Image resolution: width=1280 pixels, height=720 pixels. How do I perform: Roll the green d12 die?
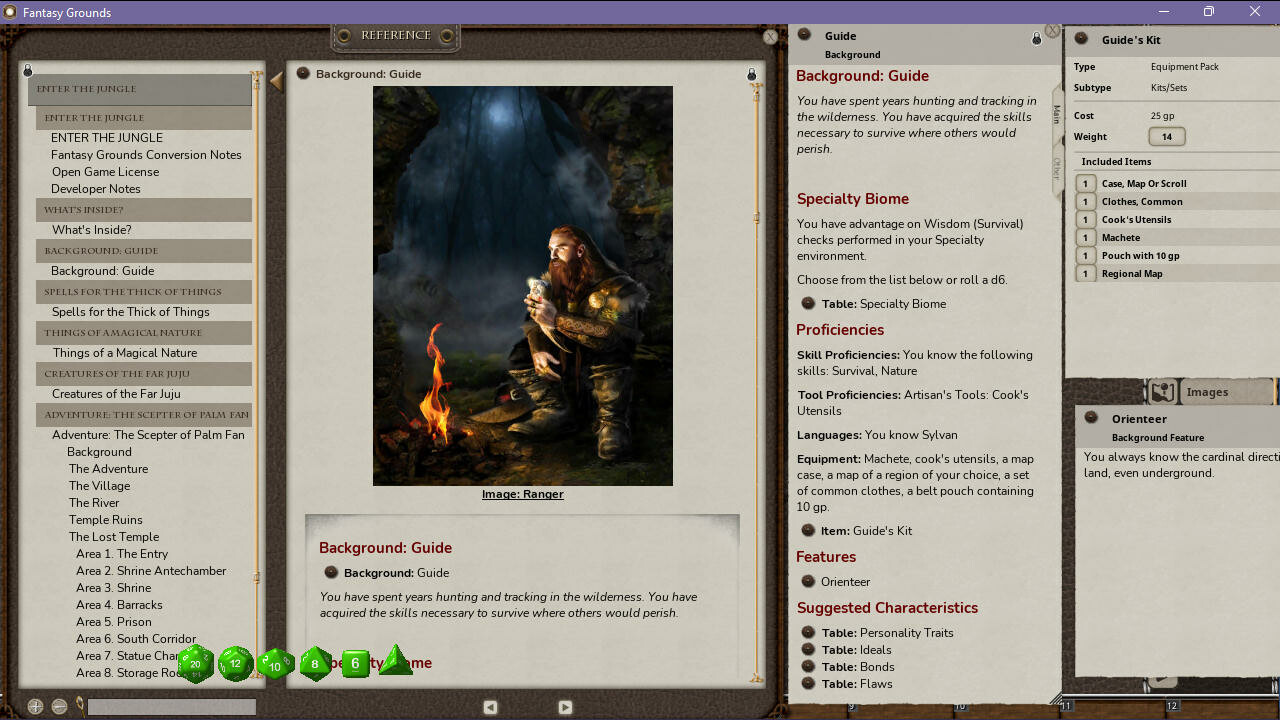pos(235,663)
